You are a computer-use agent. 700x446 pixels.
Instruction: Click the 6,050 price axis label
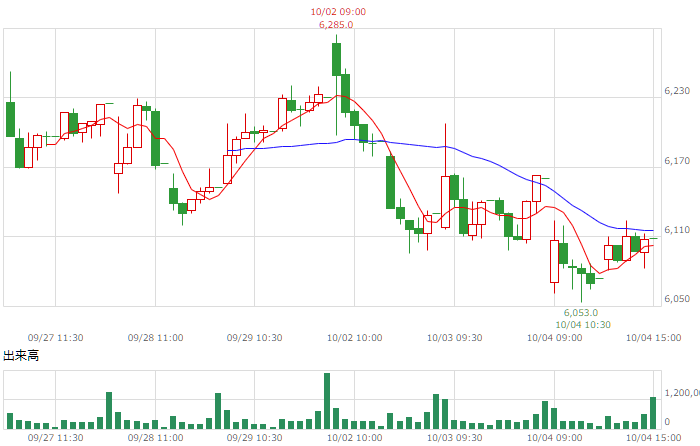677,299
